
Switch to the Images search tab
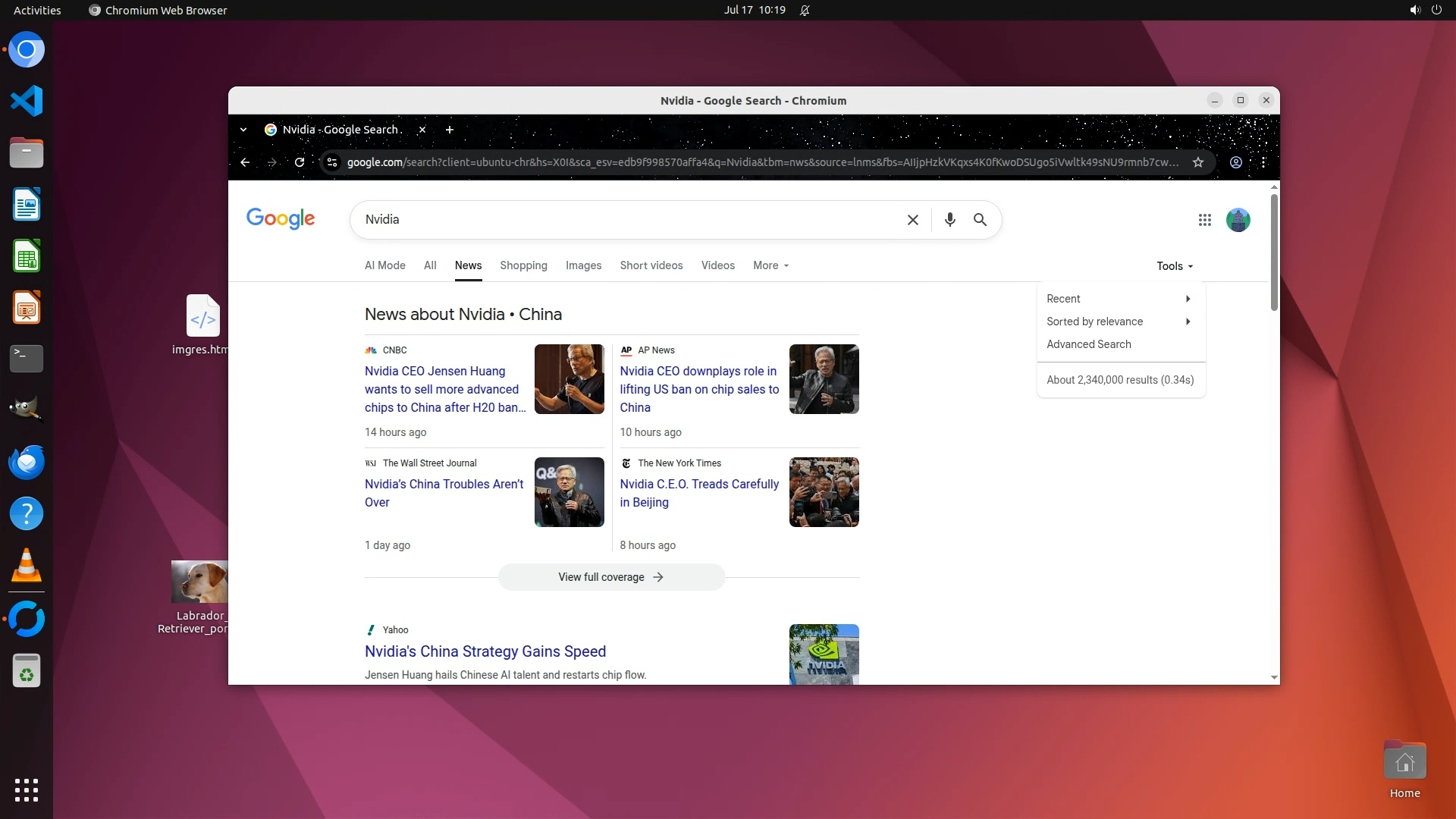coord(583,265)
